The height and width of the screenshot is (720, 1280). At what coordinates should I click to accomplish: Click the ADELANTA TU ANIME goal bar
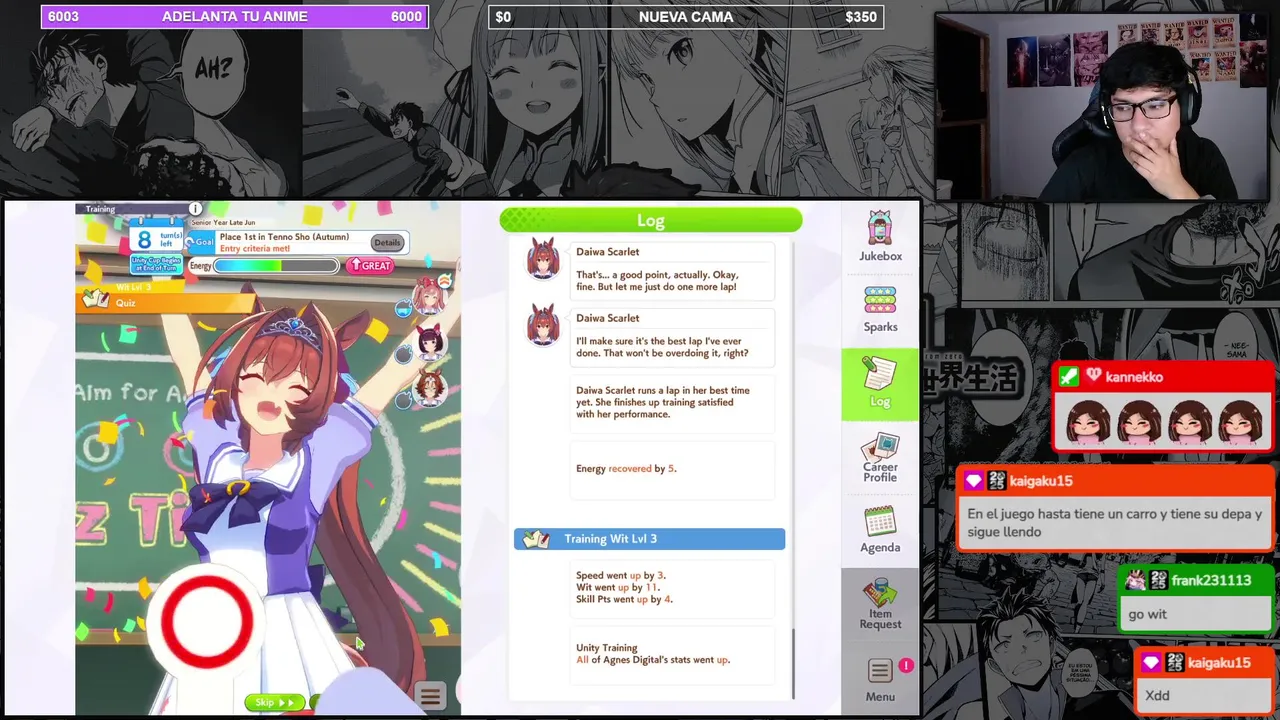coord(235,17)
